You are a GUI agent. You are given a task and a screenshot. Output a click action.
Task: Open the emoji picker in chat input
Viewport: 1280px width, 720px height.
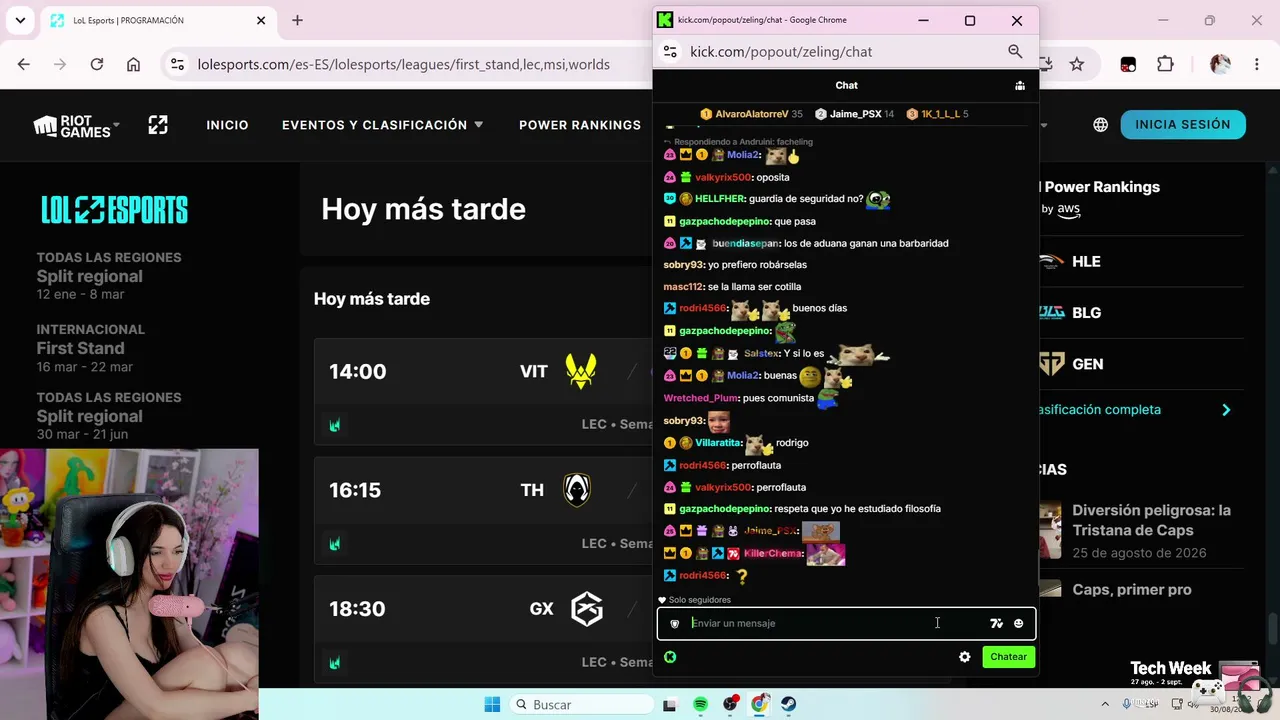coord(1018,623)
